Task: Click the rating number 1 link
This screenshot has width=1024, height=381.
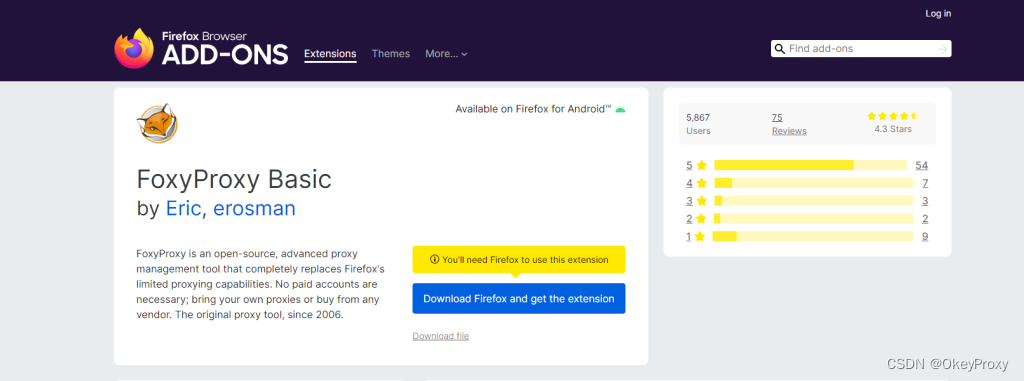Action: click(688, 236)
